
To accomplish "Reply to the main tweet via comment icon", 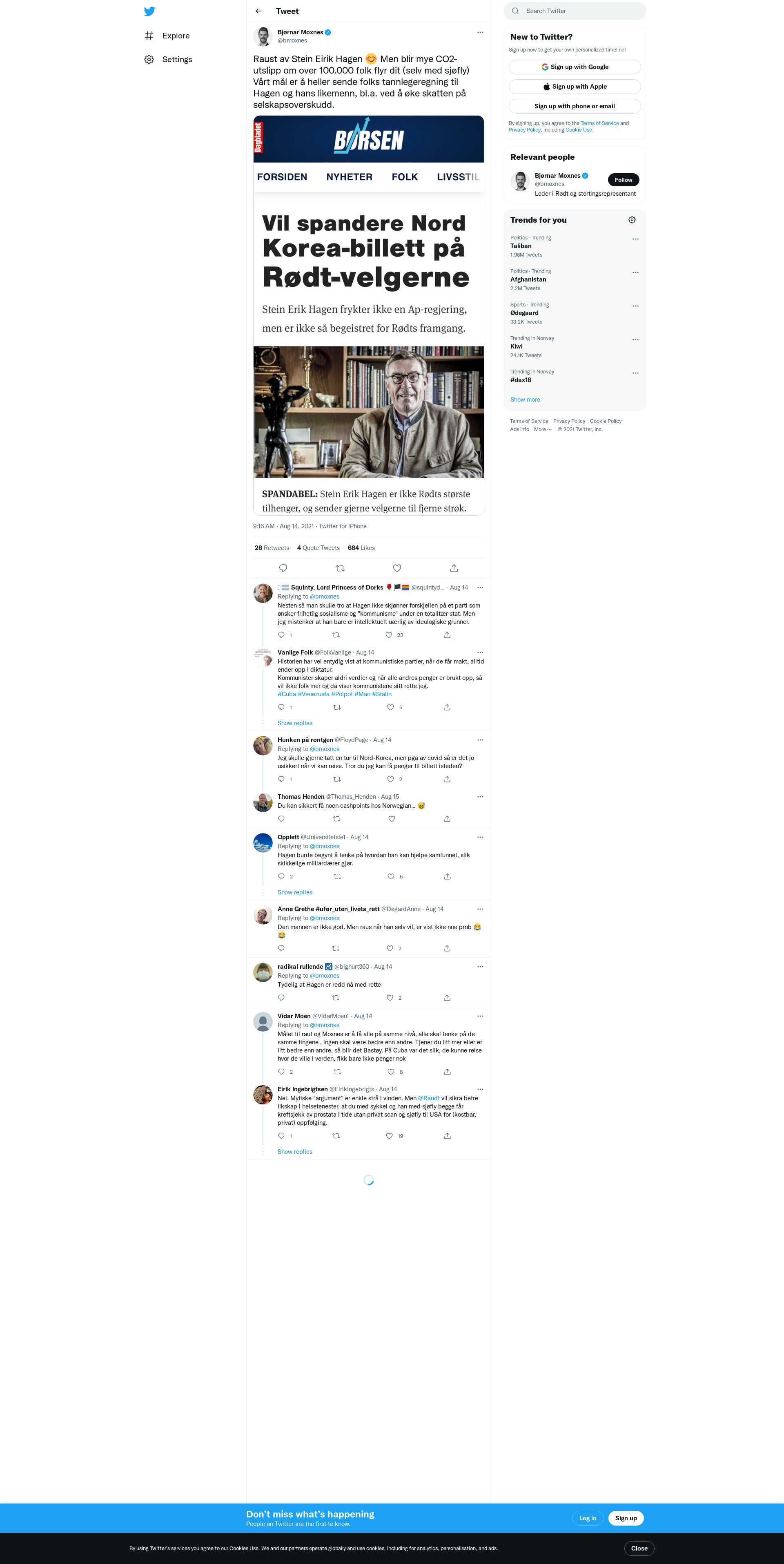I will click(283, 568).
